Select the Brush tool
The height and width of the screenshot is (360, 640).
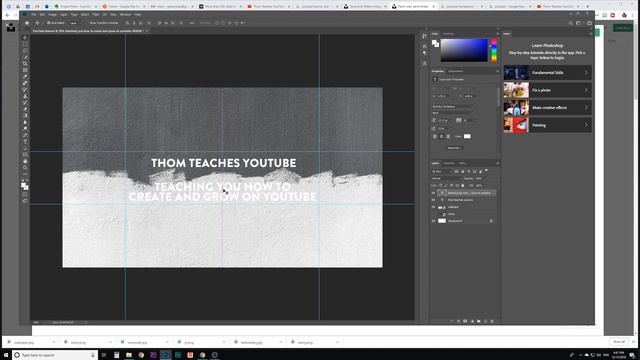(x=25, y=90)
